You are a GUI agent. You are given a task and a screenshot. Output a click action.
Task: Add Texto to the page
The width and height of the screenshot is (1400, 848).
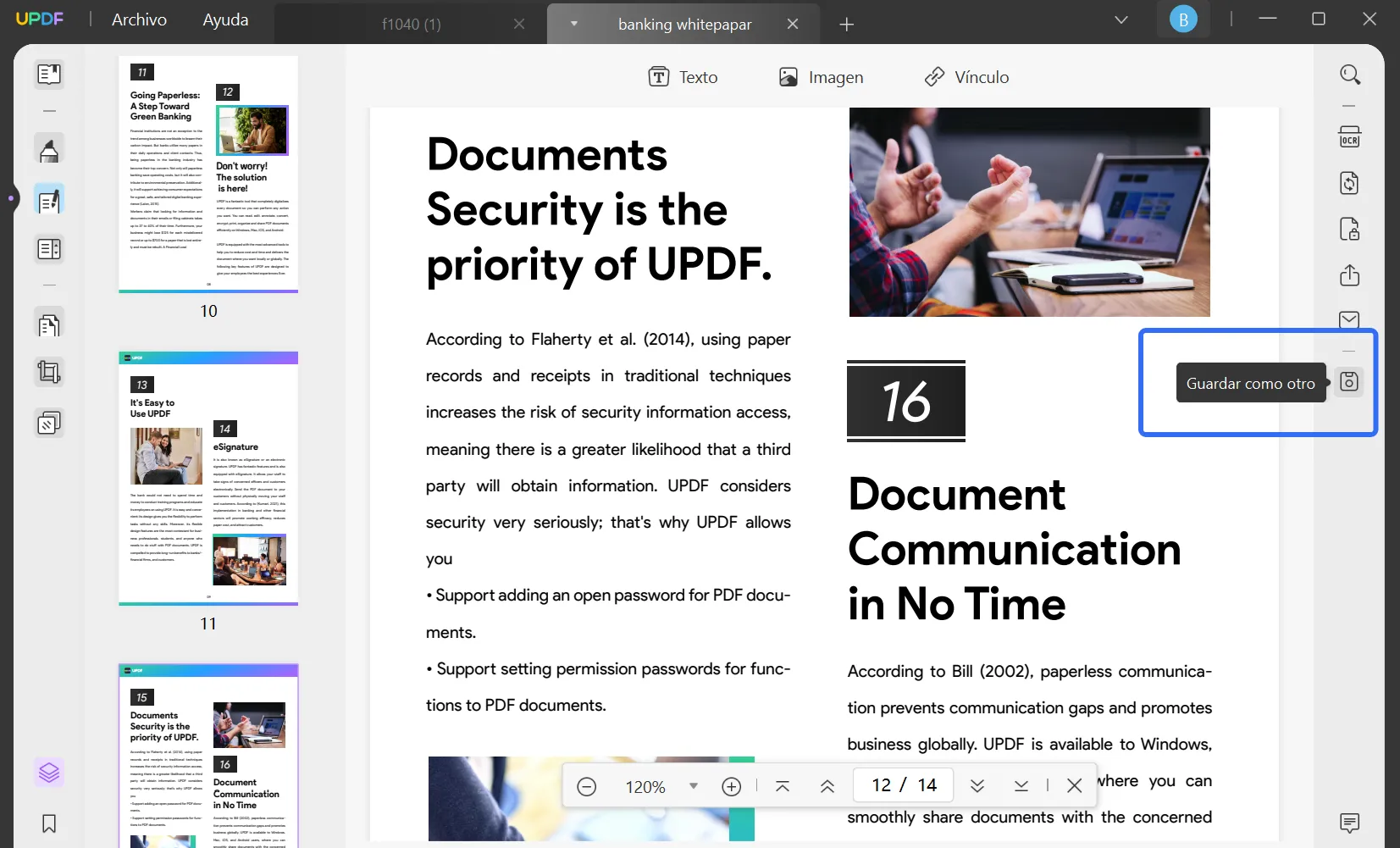pyautogui.click(x=683, y=77)
